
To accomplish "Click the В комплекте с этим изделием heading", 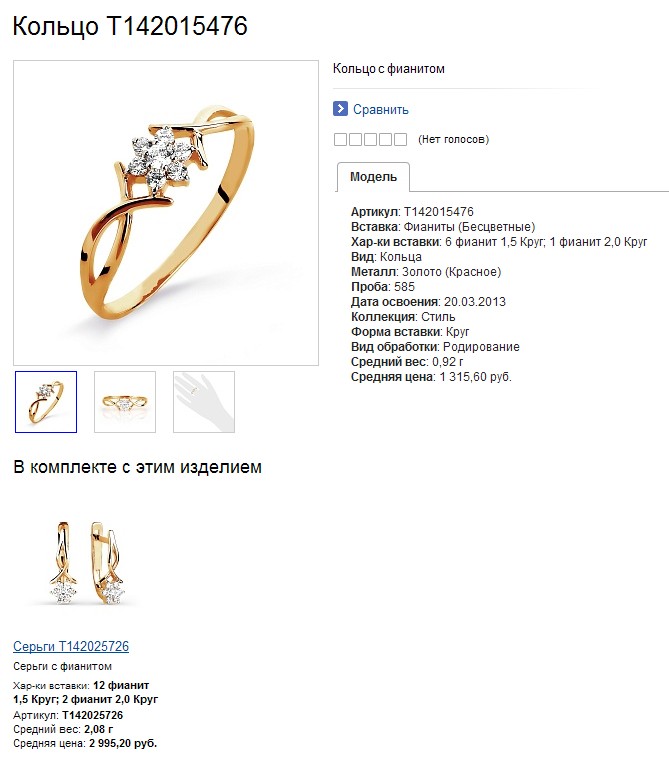I will pos(138,467).
